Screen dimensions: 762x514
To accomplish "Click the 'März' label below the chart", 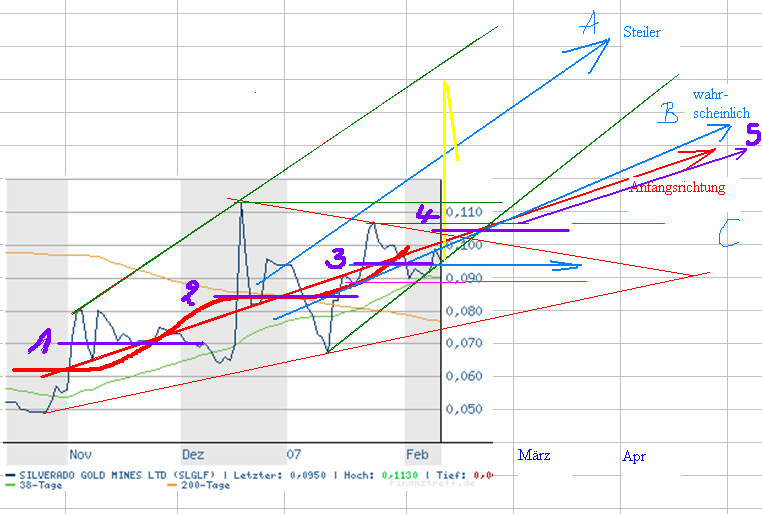I will (x=534, y=455).
